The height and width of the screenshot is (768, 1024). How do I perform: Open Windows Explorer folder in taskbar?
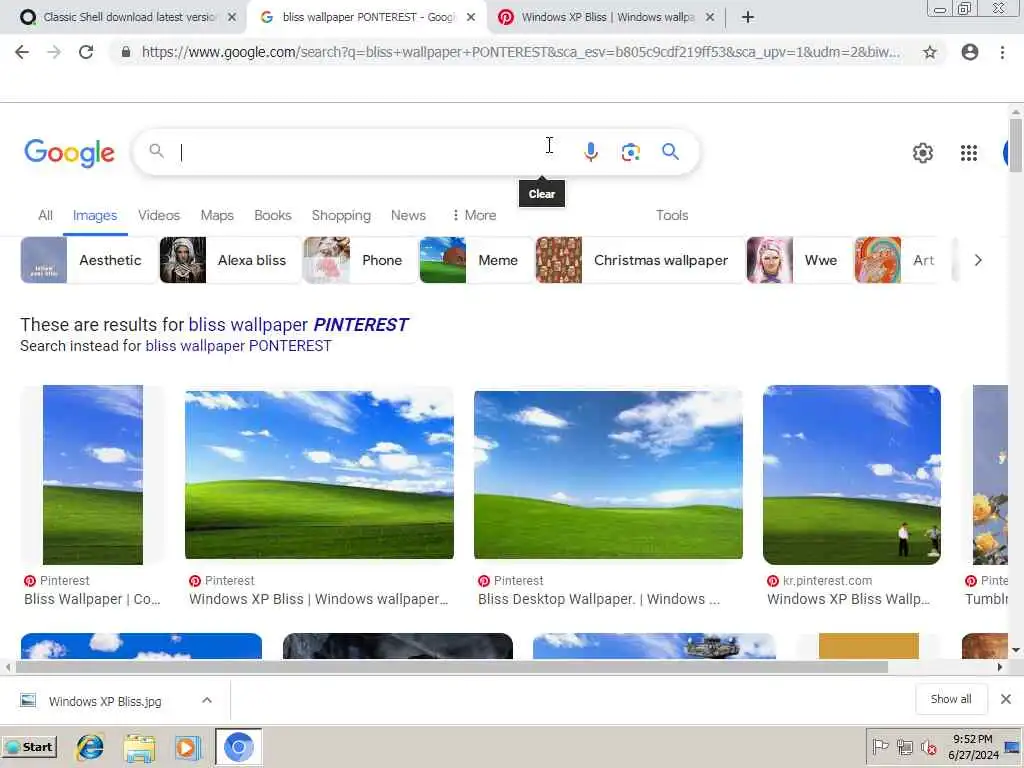tap(140, 748)
